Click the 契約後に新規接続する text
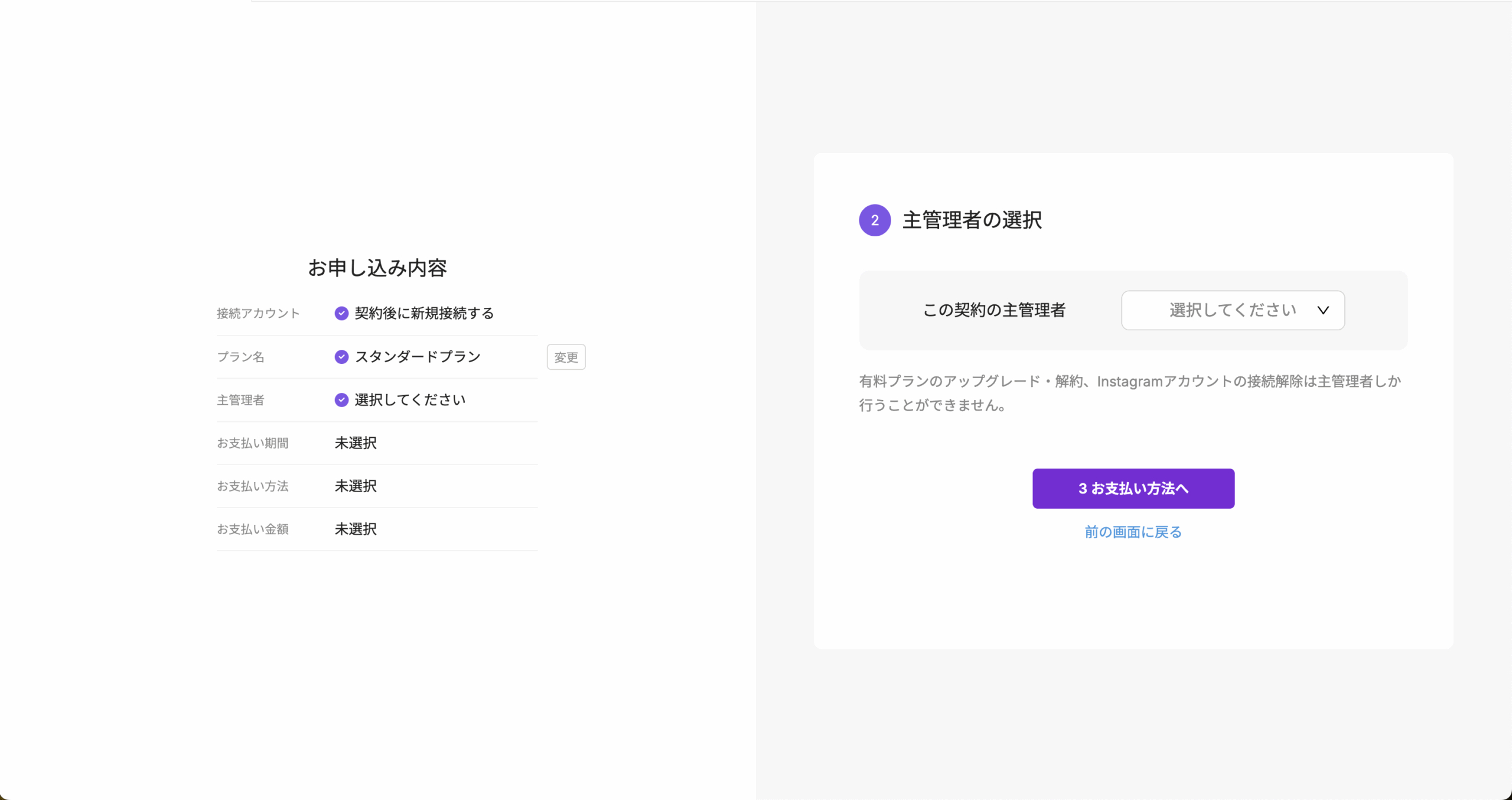1512x800 pixels. coord(424,313)
